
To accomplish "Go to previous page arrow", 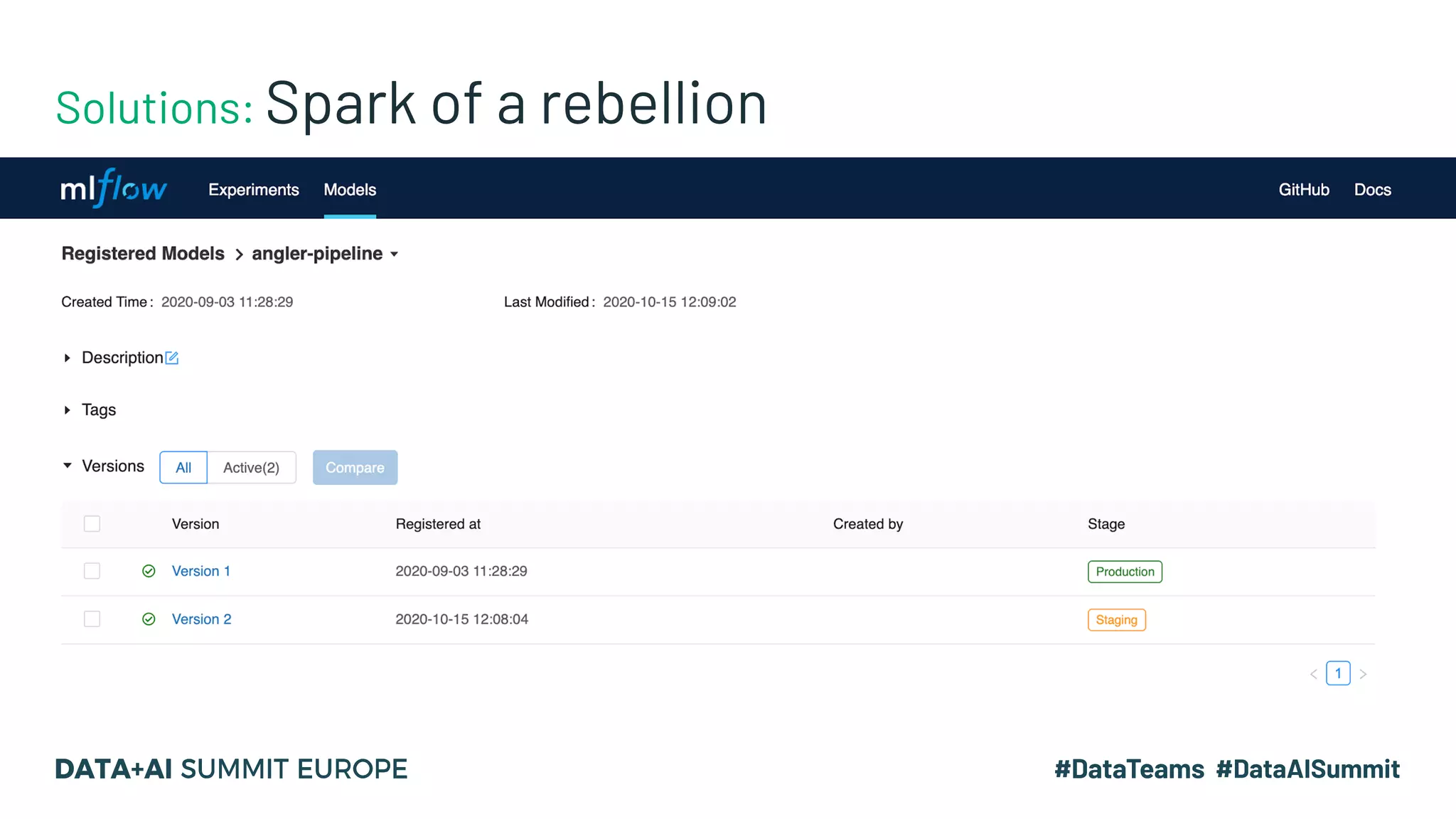I will 1313,674.
